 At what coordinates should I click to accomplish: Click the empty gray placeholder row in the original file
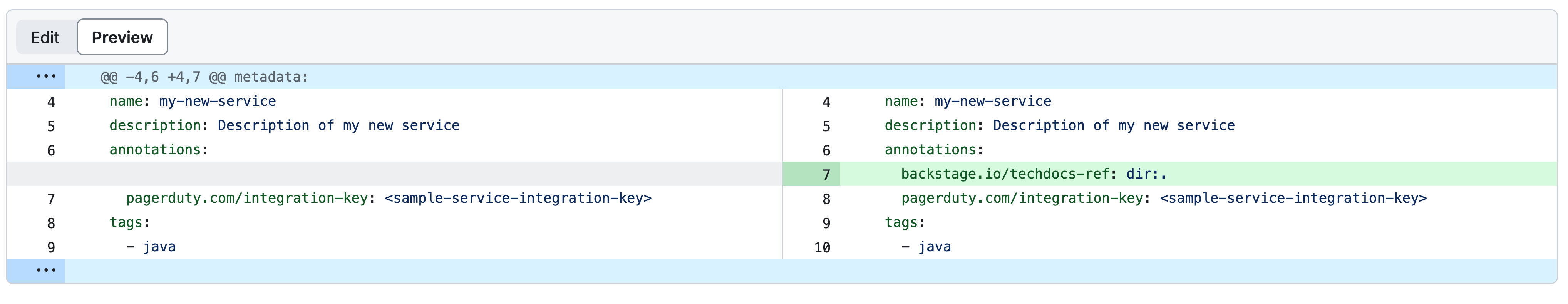[394, 174]
